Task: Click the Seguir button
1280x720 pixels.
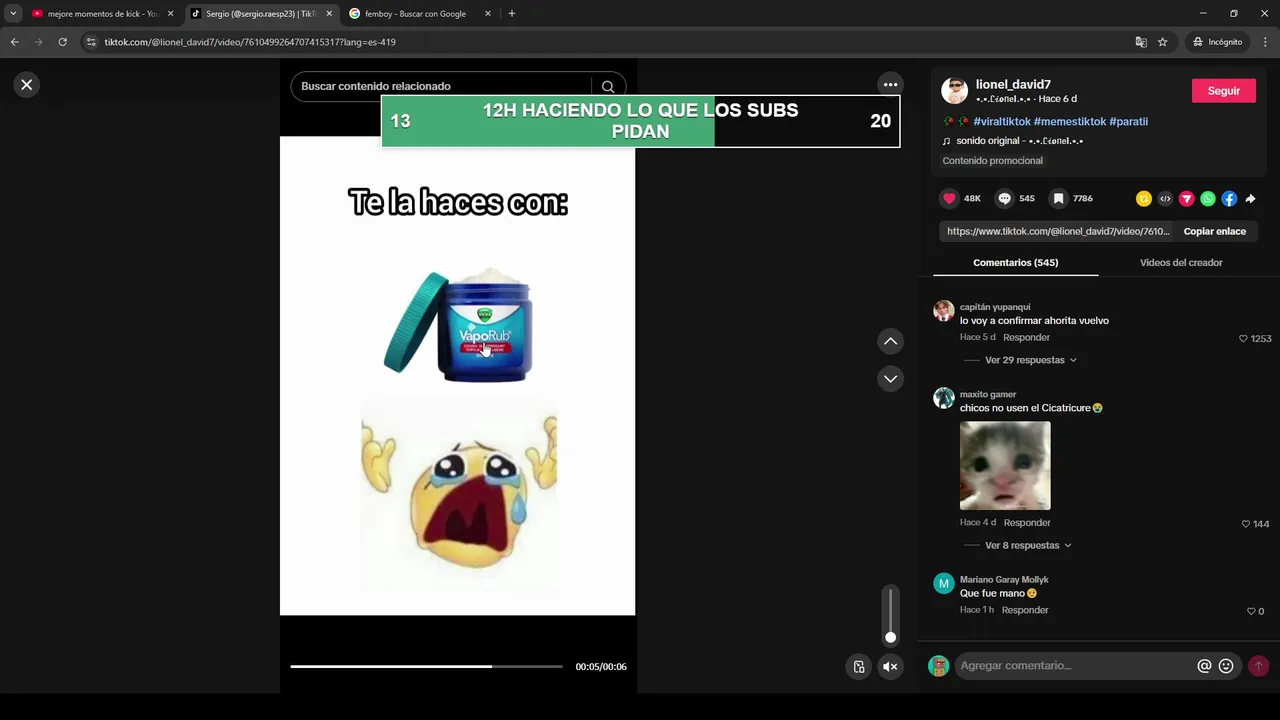Action: point(1224,91)
